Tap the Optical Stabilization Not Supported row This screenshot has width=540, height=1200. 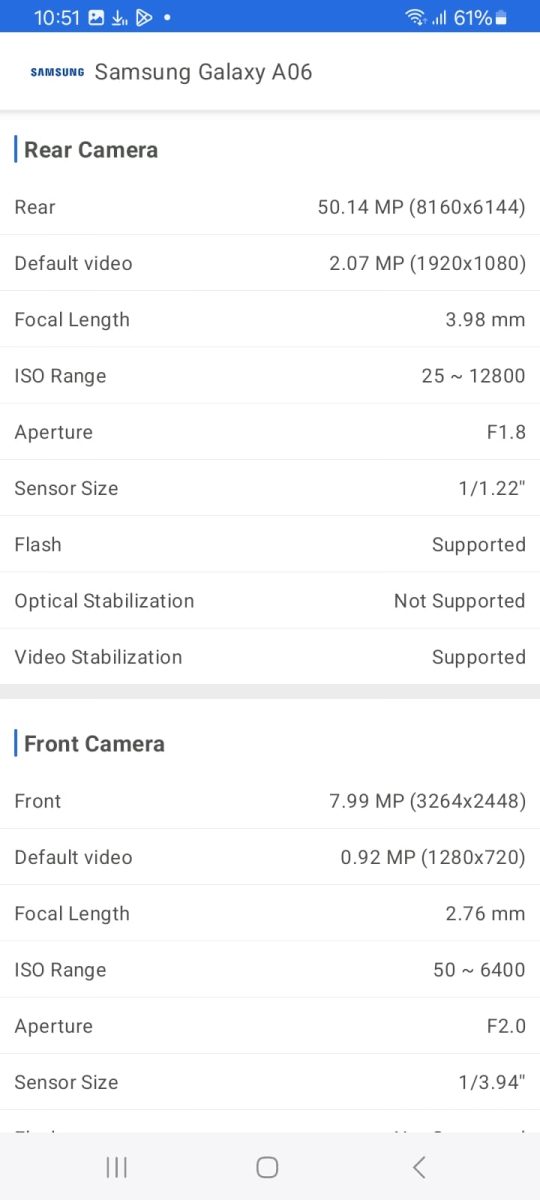[270, 601]
